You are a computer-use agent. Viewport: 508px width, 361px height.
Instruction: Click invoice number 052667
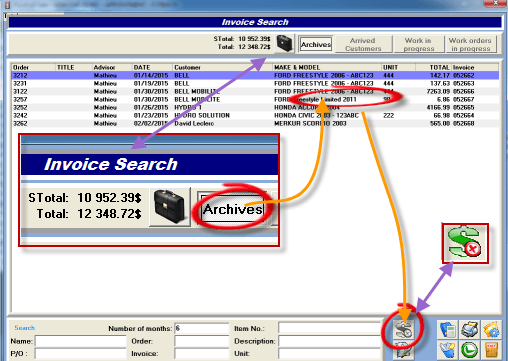click(463, 99)
